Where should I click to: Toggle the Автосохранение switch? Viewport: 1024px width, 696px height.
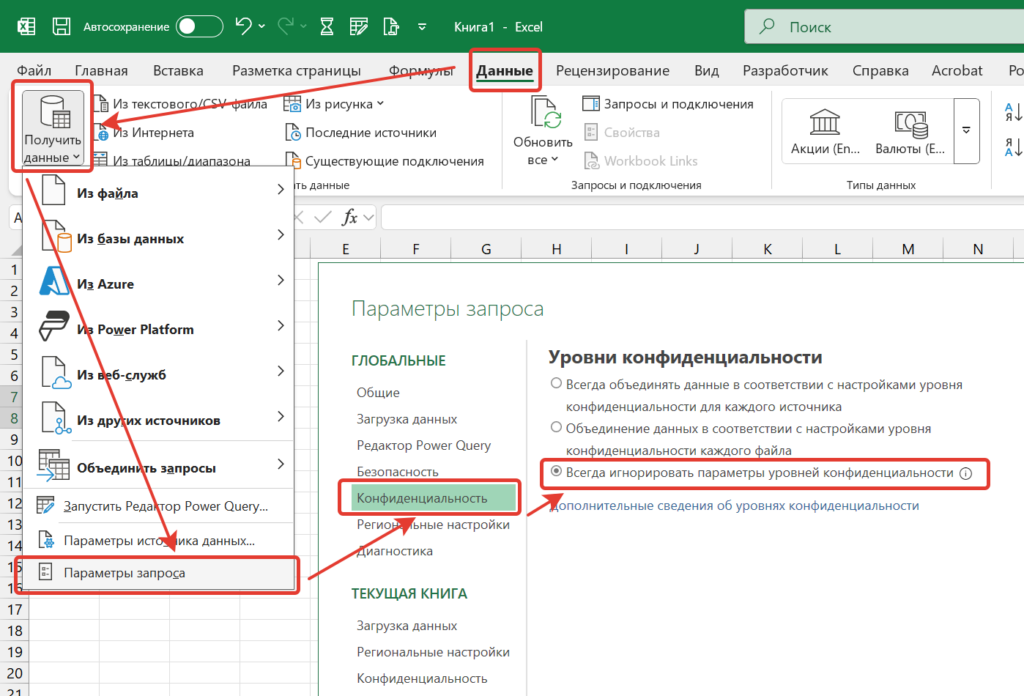[199, 27]
